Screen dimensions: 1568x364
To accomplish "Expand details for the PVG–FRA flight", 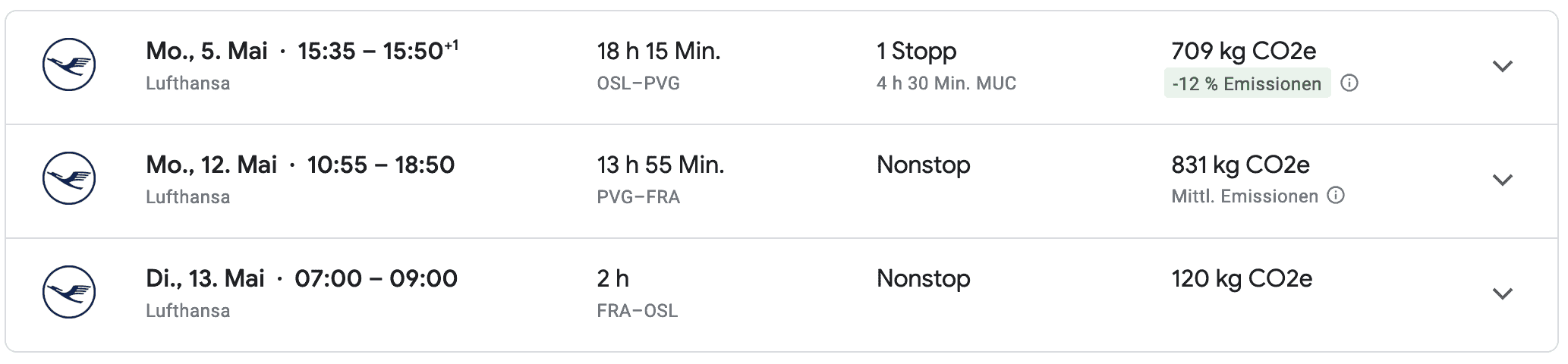I will (x=1503, y=180).
